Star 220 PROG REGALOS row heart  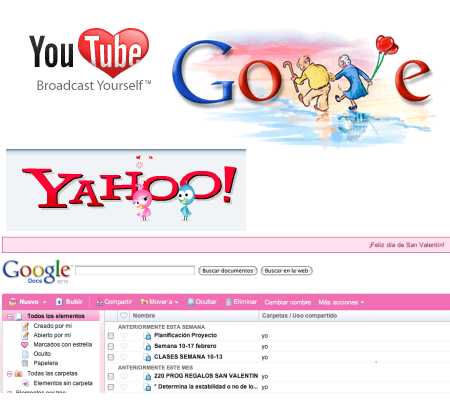point(124,376)
